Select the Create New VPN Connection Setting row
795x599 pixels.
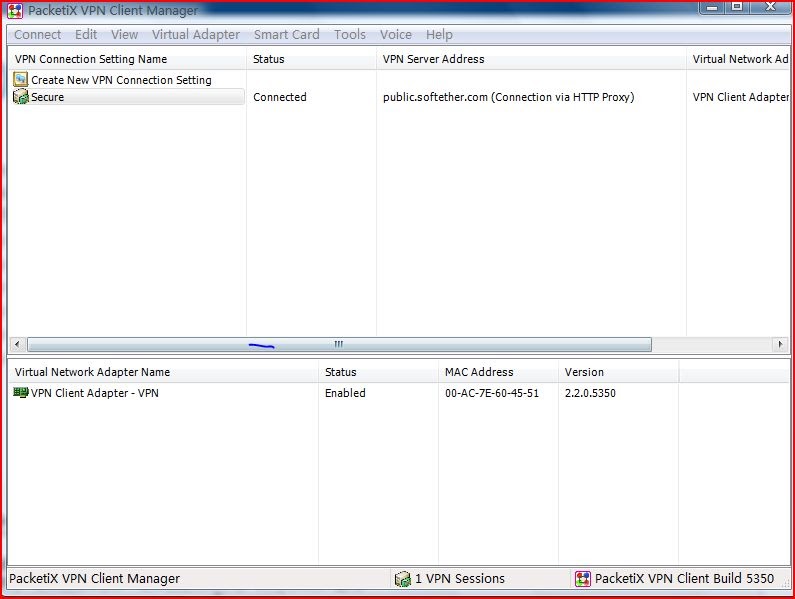tap(121, 80)
